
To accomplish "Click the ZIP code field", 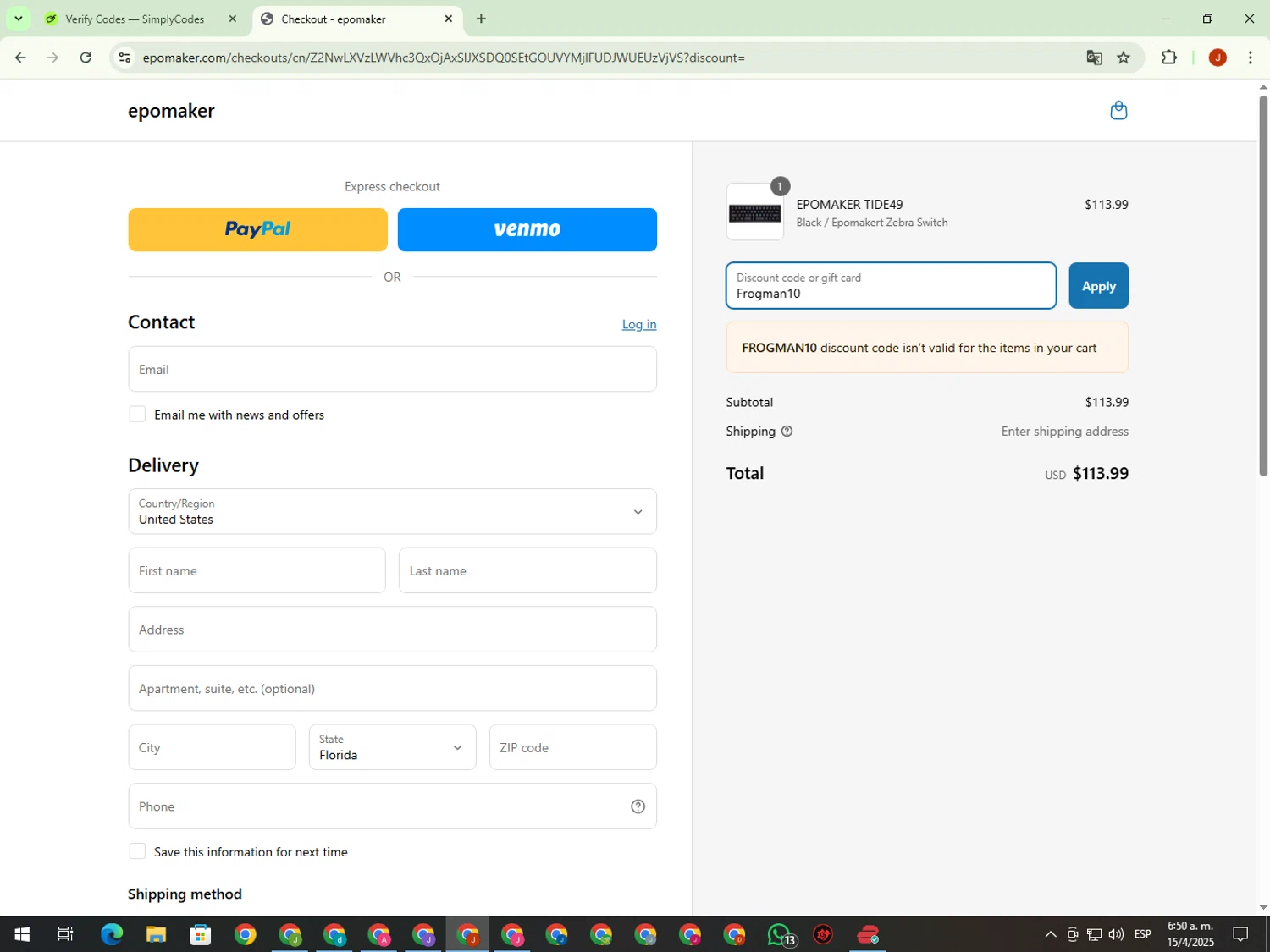I will click(572, 747).
